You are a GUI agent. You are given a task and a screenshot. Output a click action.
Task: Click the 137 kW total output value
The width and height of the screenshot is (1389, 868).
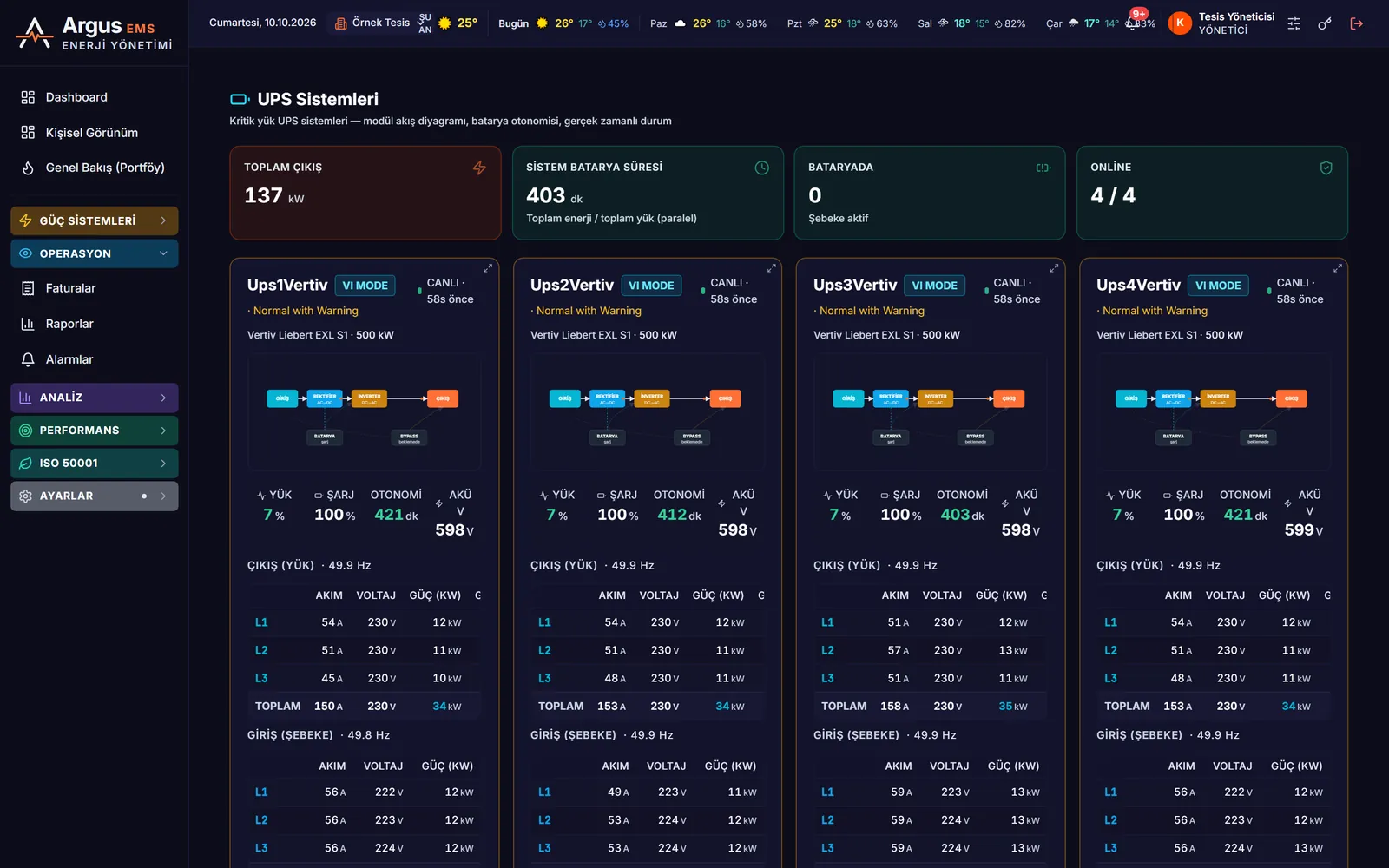(274, 196)
